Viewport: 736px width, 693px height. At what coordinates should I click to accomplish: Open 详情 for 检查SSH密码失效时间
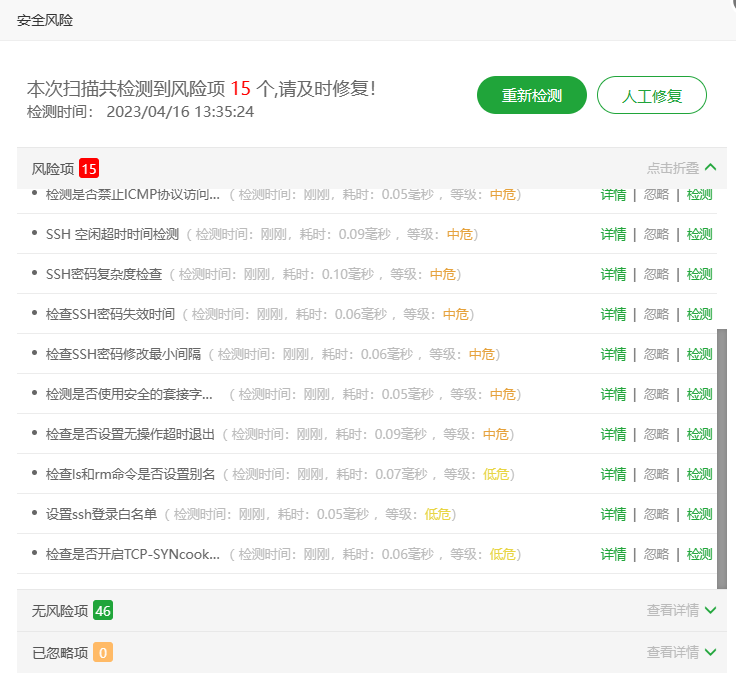coord(613,314)
